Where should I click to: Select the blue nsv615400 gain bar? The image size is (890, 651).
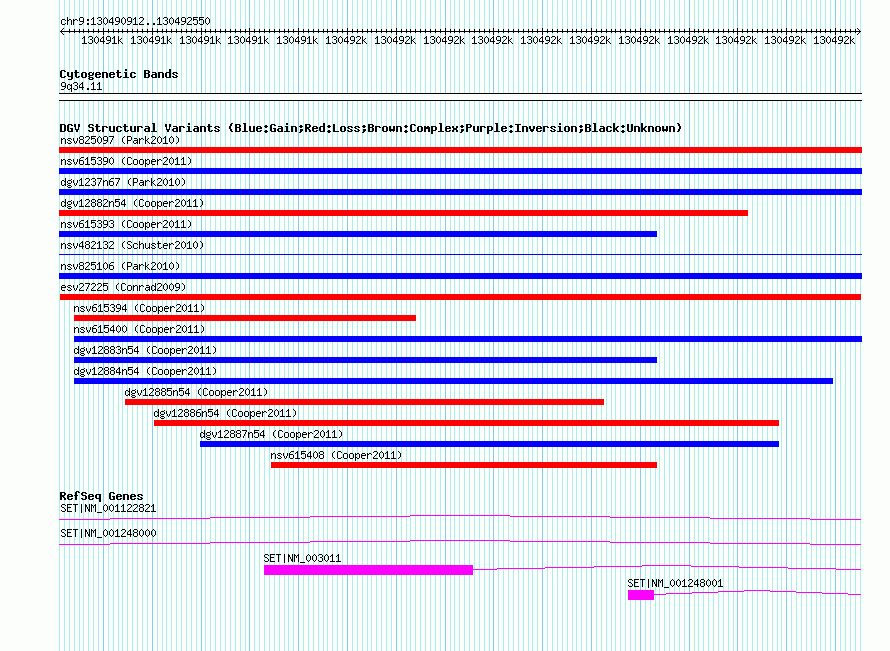click(468, 339)
